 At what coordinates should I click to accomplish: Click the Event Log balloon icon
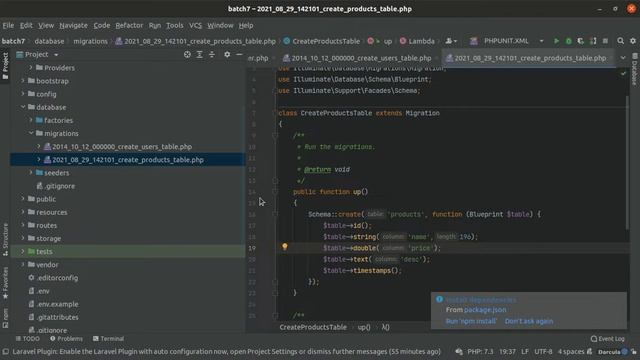594,339
